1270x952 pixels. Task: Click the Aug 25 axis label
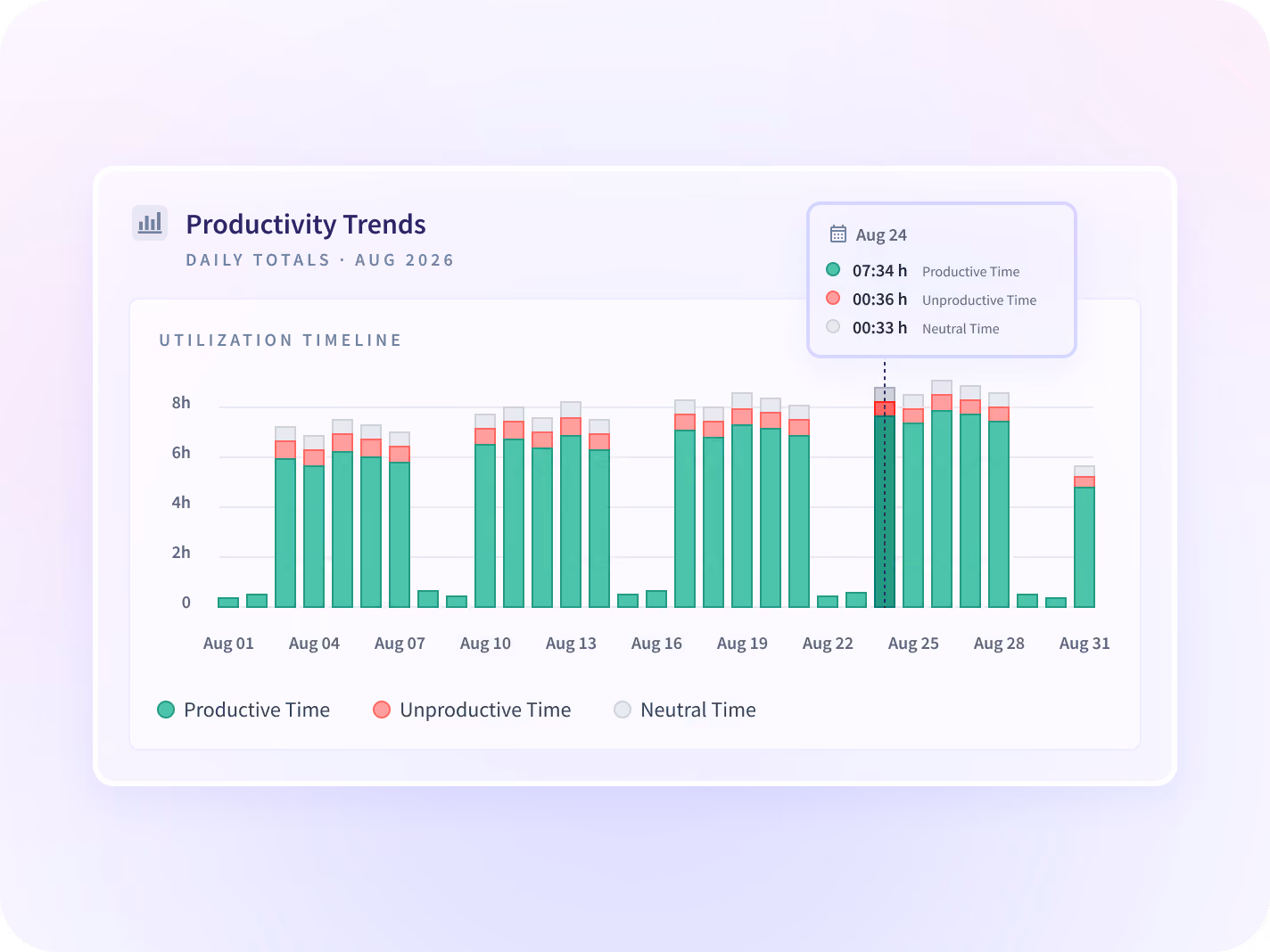[x=913, y=644]
